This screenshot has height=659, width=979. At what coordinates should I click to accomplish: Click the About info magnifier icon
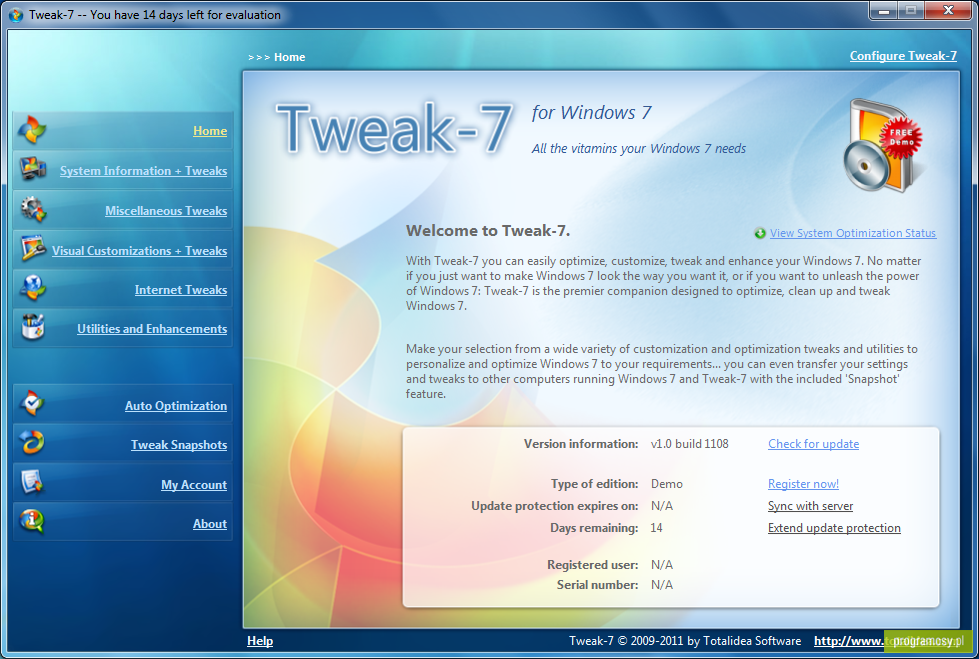(32, 521)
